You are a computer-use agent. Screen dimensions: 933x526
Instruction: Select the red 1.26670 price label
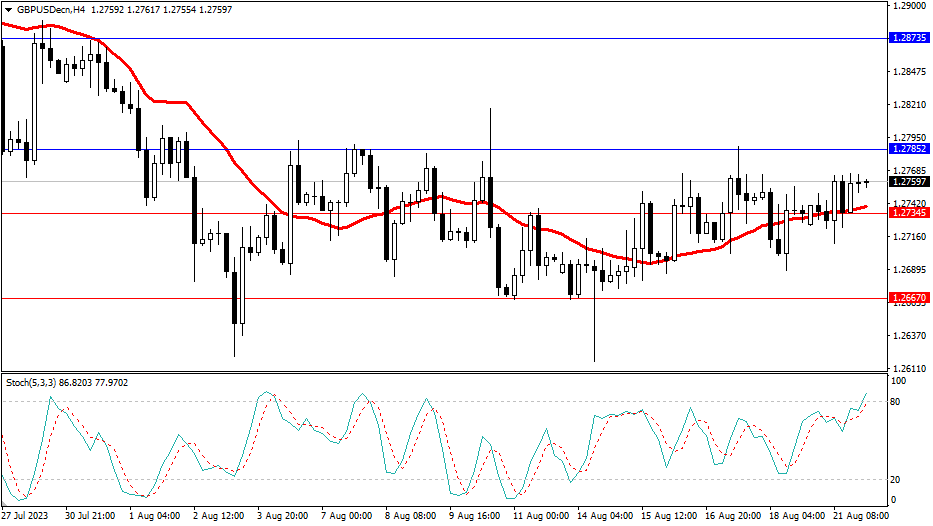click(908, 298)
